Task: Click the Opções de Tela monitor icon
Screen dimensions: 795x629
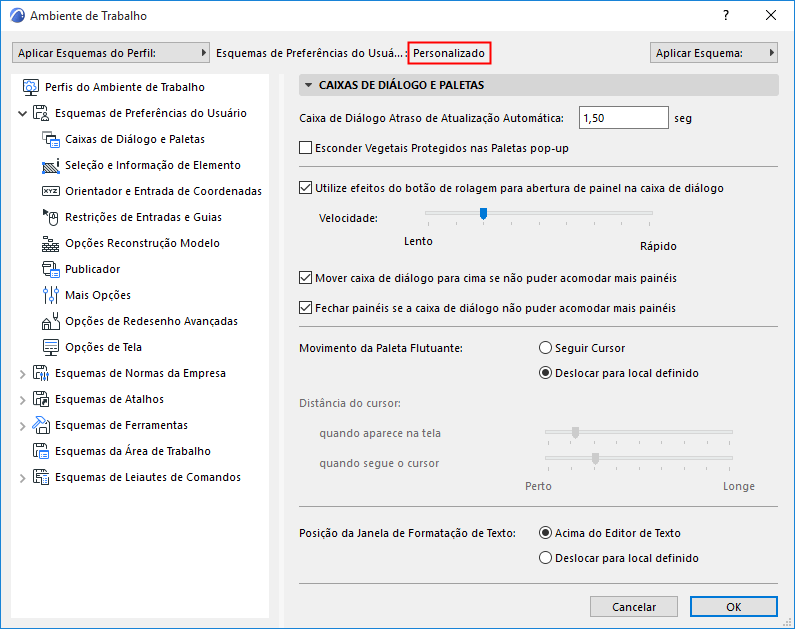Action: pyautogui.click(x=51, y=347)
